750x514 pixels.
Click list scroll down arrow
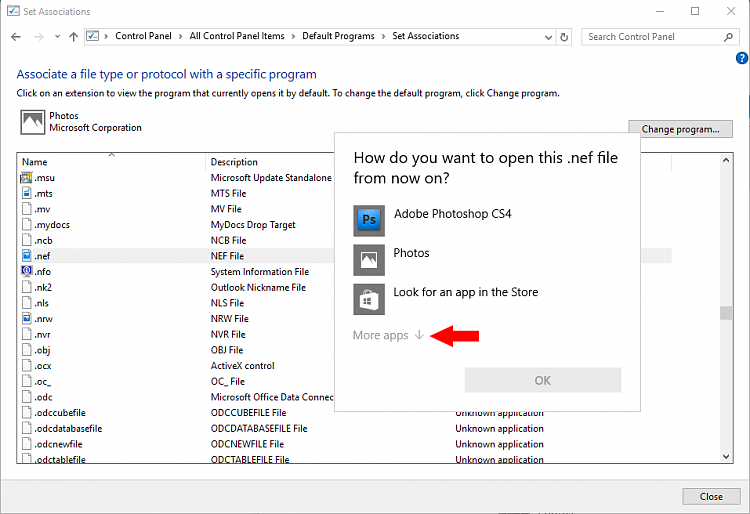pos(726,456)
